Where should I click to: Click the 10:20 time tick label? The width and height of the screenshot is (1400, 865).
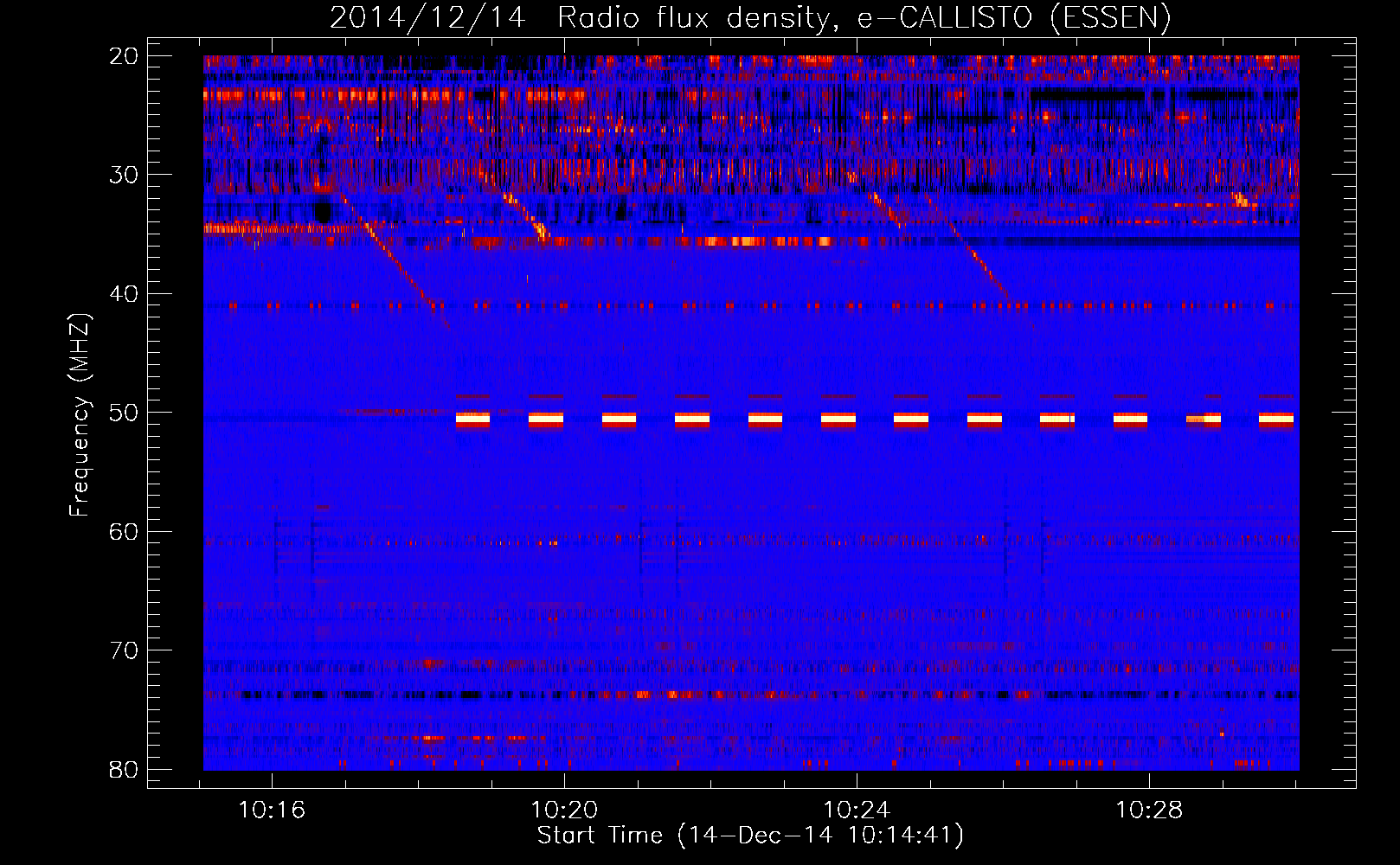[564, 811]
